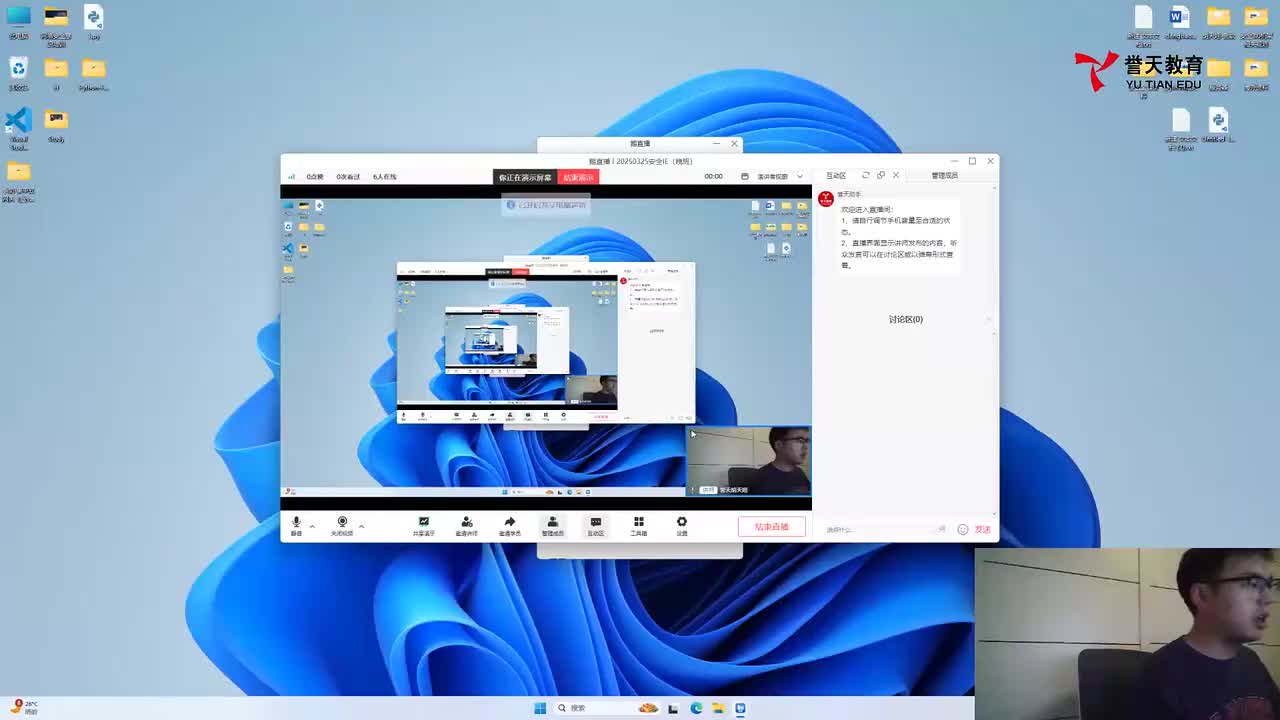Open the emoji picker in chat
Screen dimensions: 1280x720
[963, 529]
